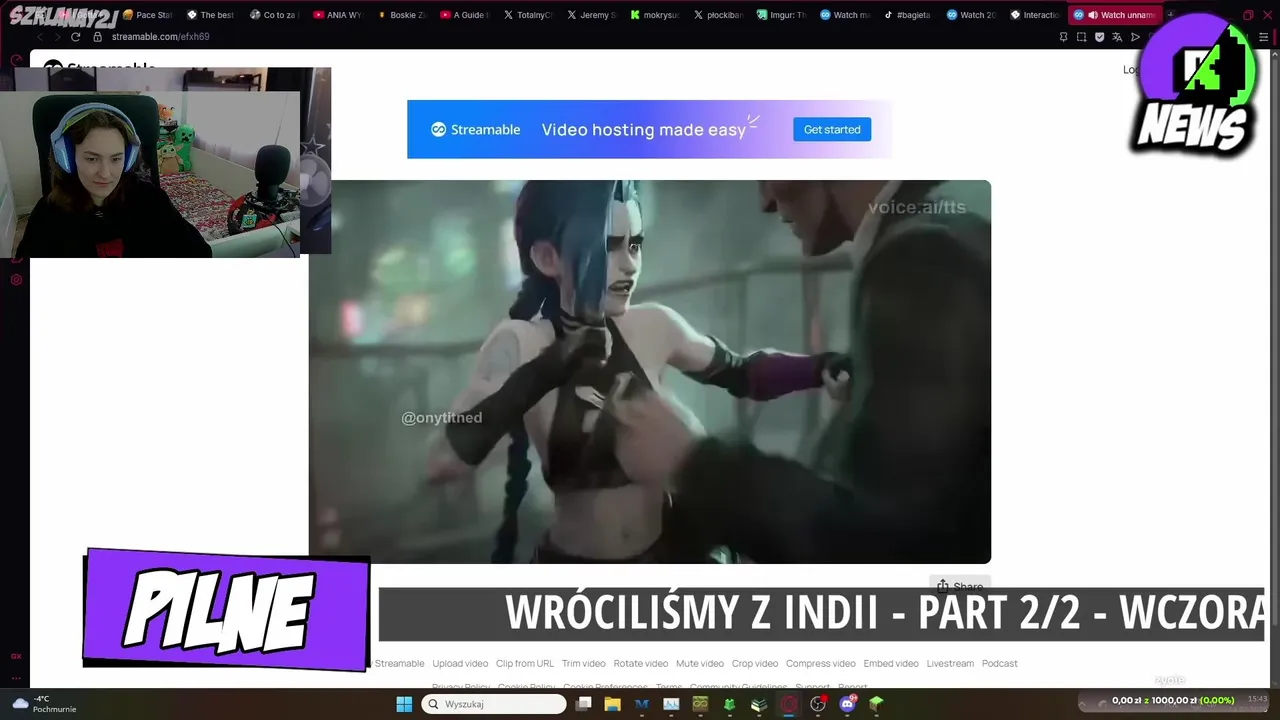Open the 'Podcast' footer link
Screen dimensions: 1280x720
999,663
